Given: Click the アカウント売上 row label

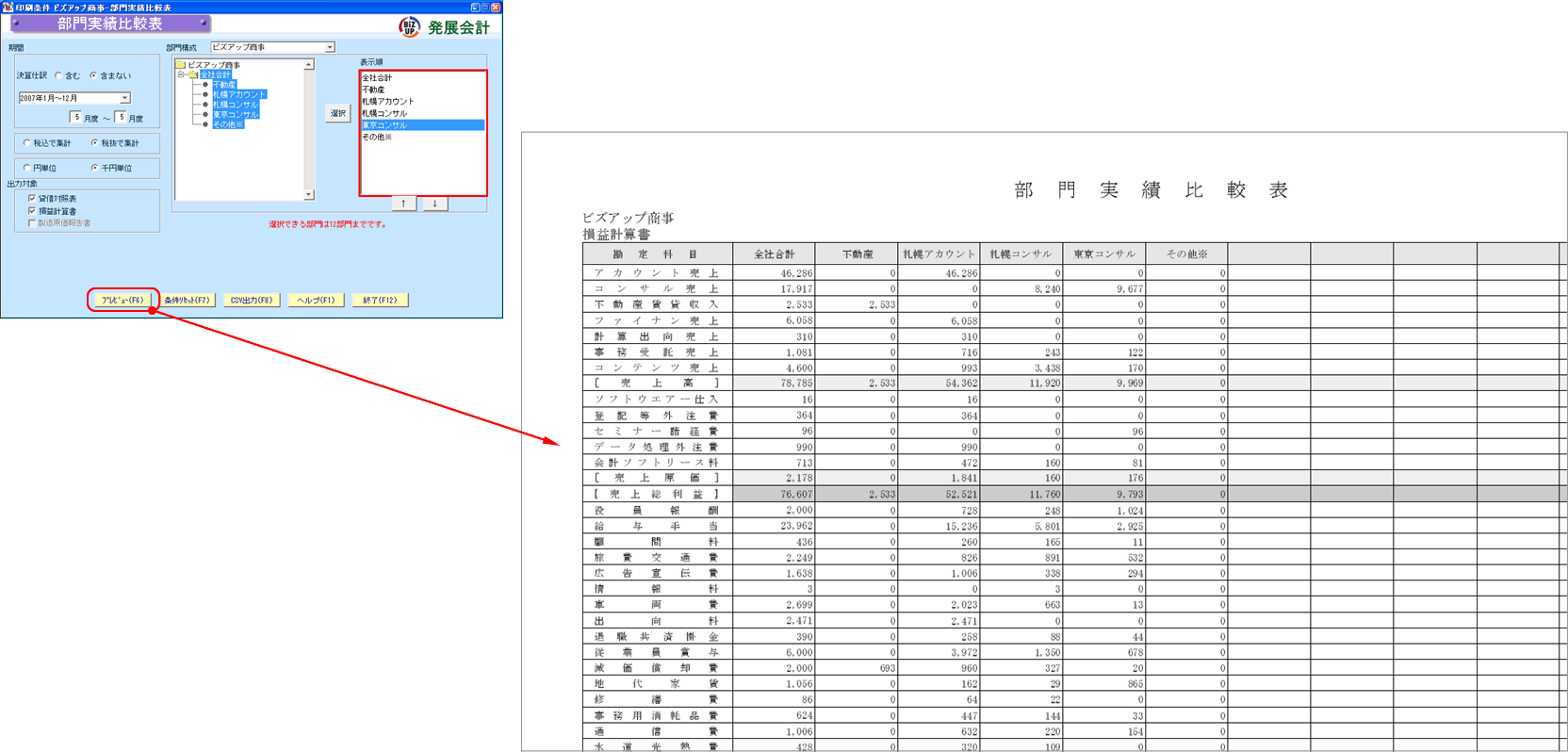Looking at the screenshot, I should tap(657, 273).
